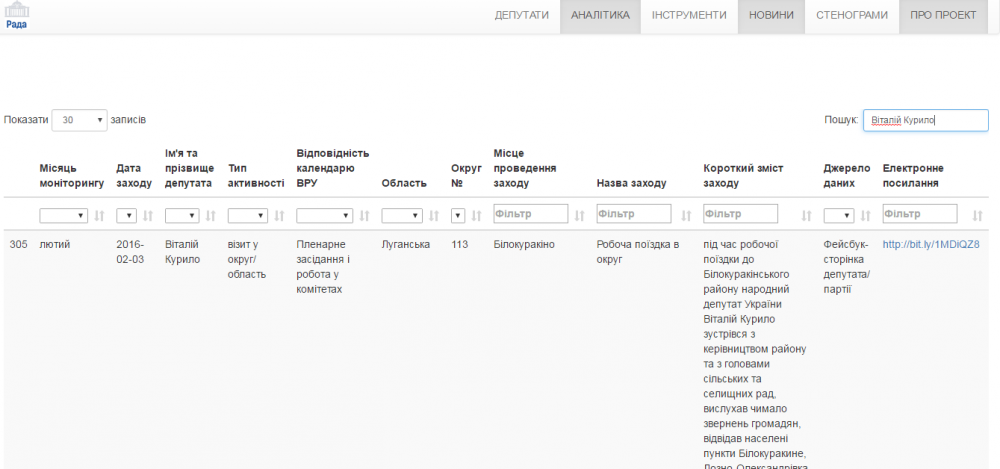1000x469 pixels.
Task: Sort by Місяць моніторингу column arrows
Action: pyautogui.click(x=98, y=215)
